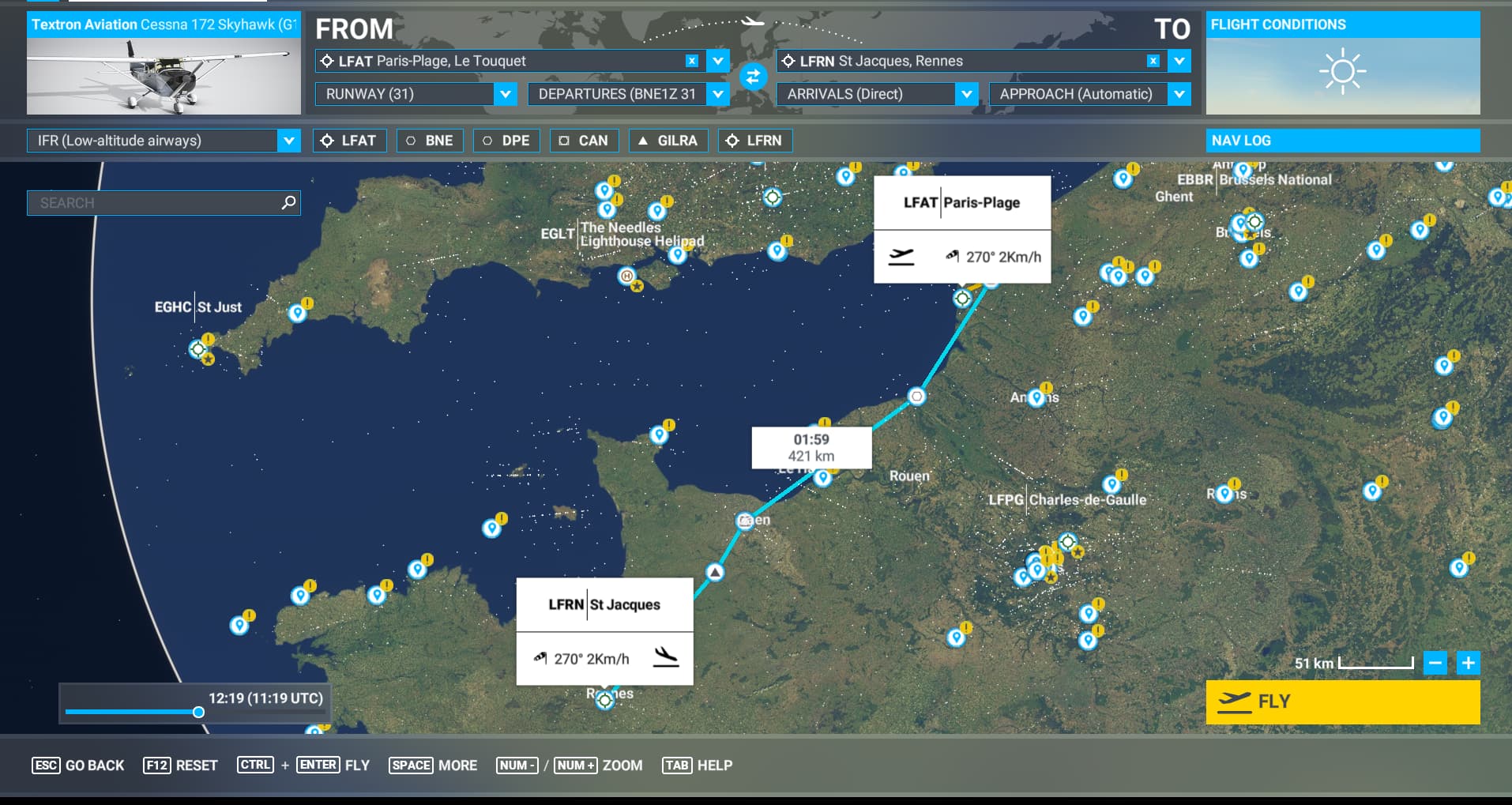This screenshot has height=805, width=1512.
Task: Clear the LFAT departure airport
Action: click(x=692, y=61)
